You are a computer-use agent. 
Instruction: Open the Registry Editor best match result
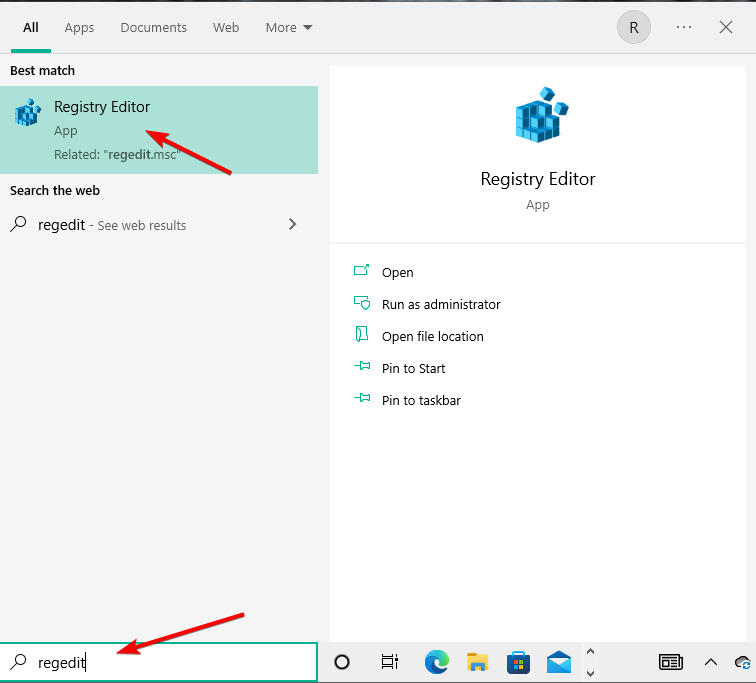tap(159, 130)
